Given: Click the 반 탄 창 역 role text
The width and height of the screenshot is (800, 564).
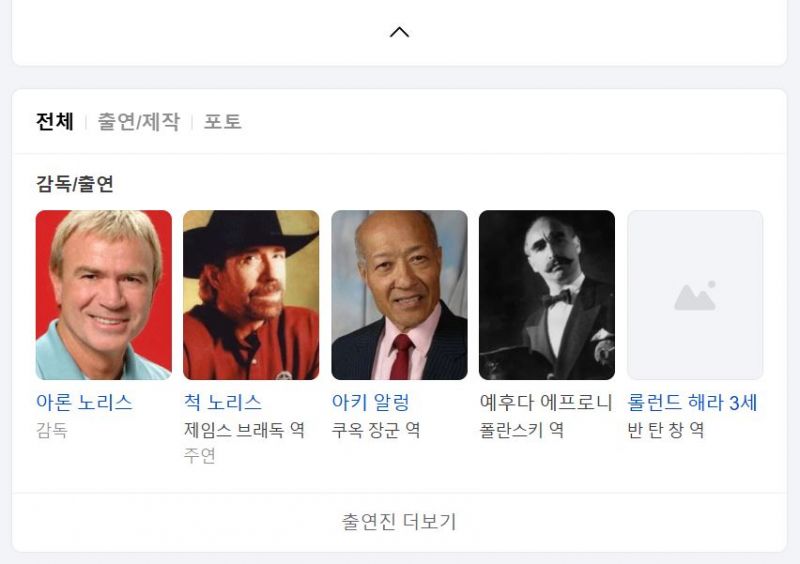Looking at the screenshot, I should pyautogui.click(x=666, y=430).
